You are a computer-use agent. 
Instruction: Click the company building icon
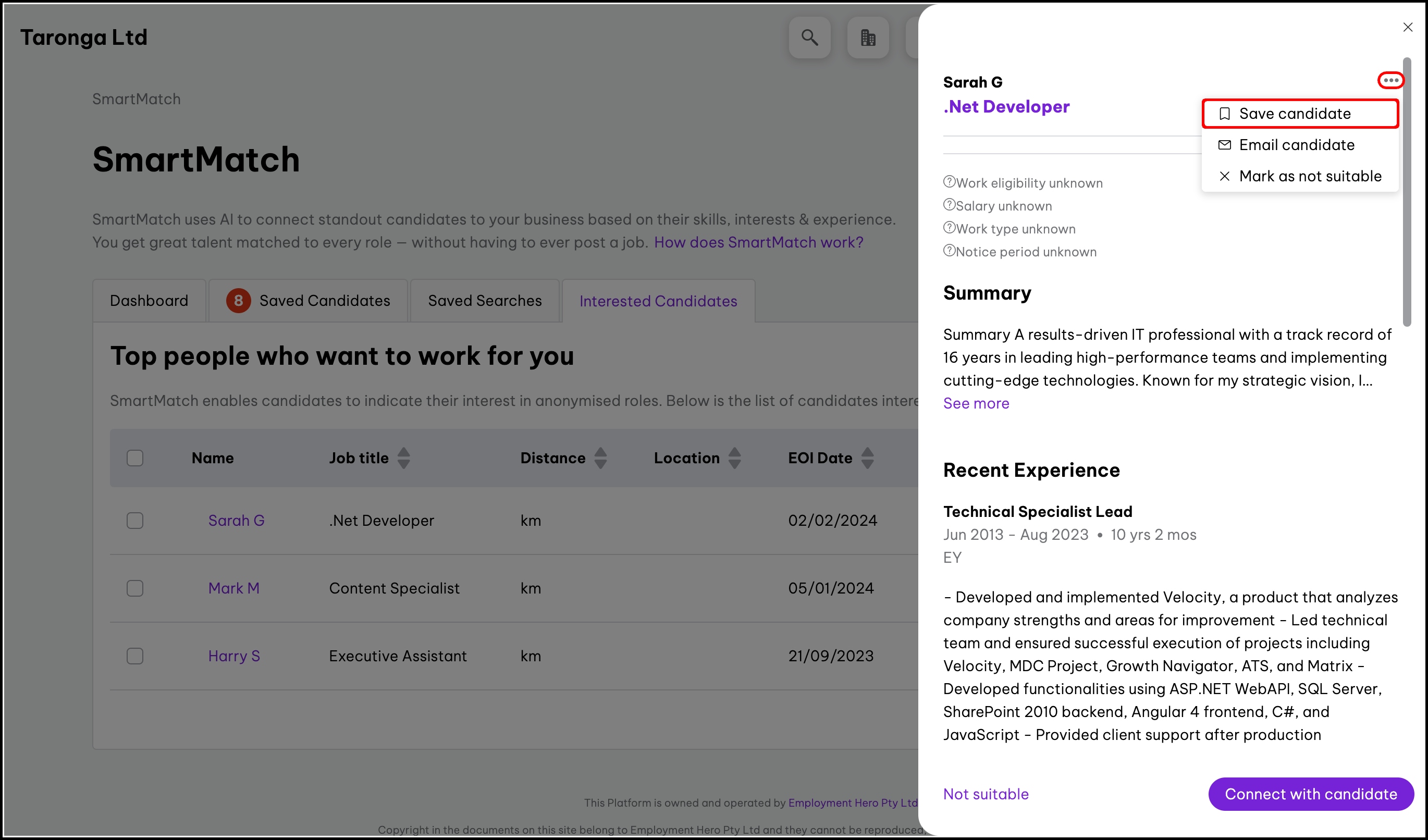(x=868, y=38)
